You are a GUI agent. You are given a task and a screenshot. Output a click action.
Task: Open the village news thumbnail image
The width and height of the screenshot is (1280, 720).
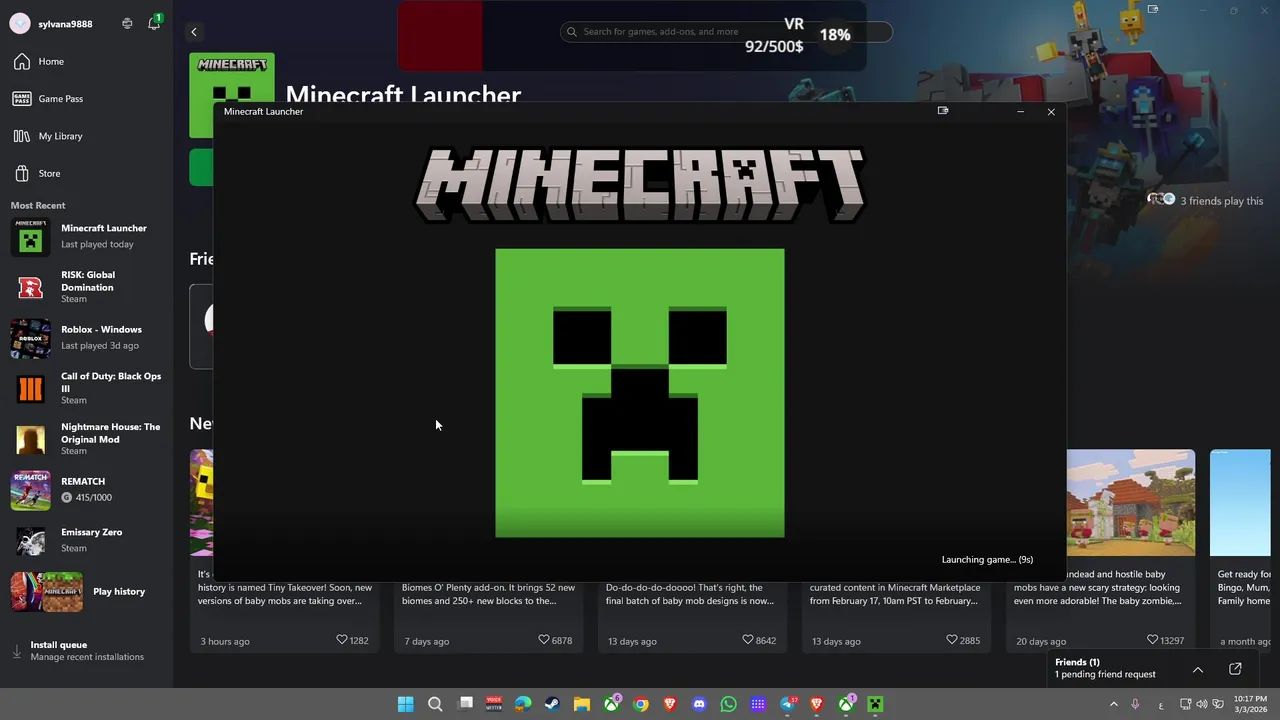pos(1131,502)
